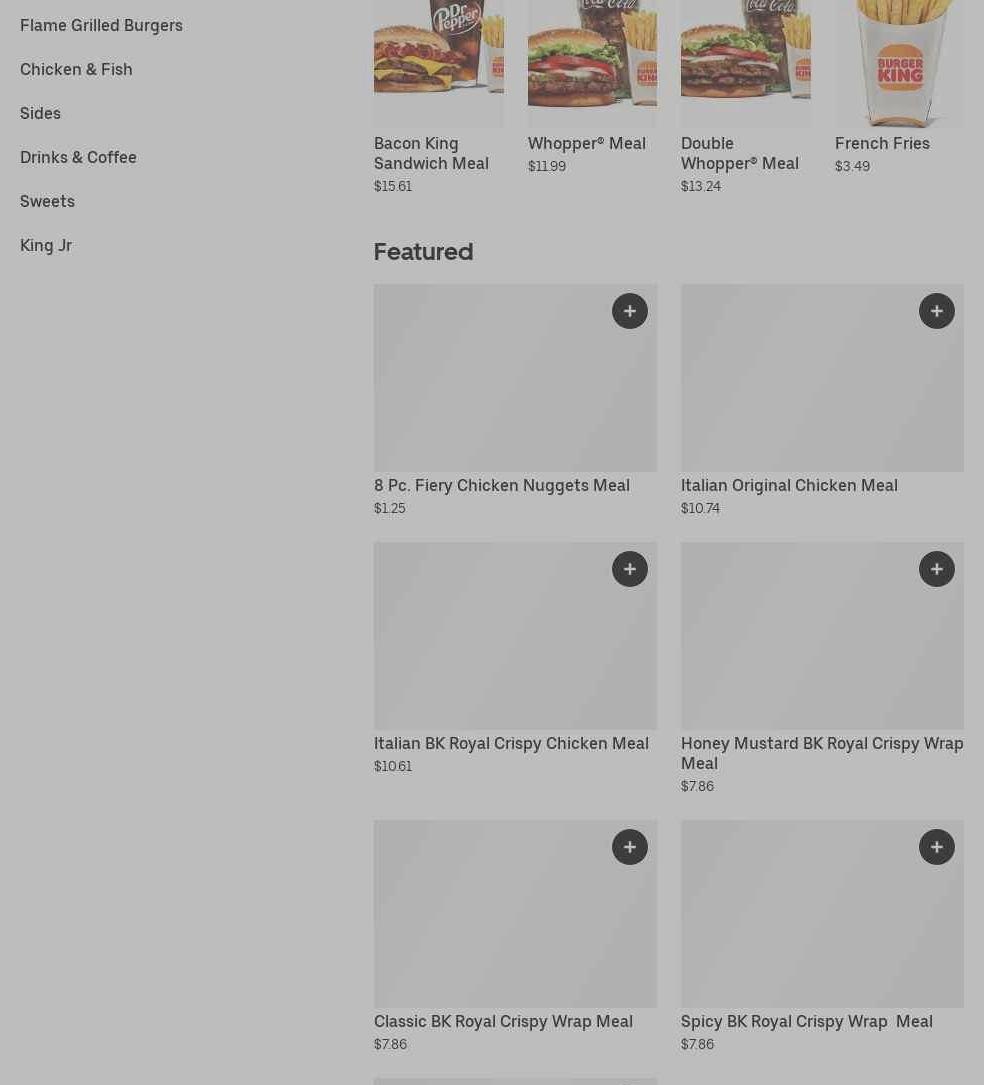This screenshot has height=1085, width=984.
Task: Add Classic BK Royal Crispy Wrap Meal
Action: click(630, 847)
